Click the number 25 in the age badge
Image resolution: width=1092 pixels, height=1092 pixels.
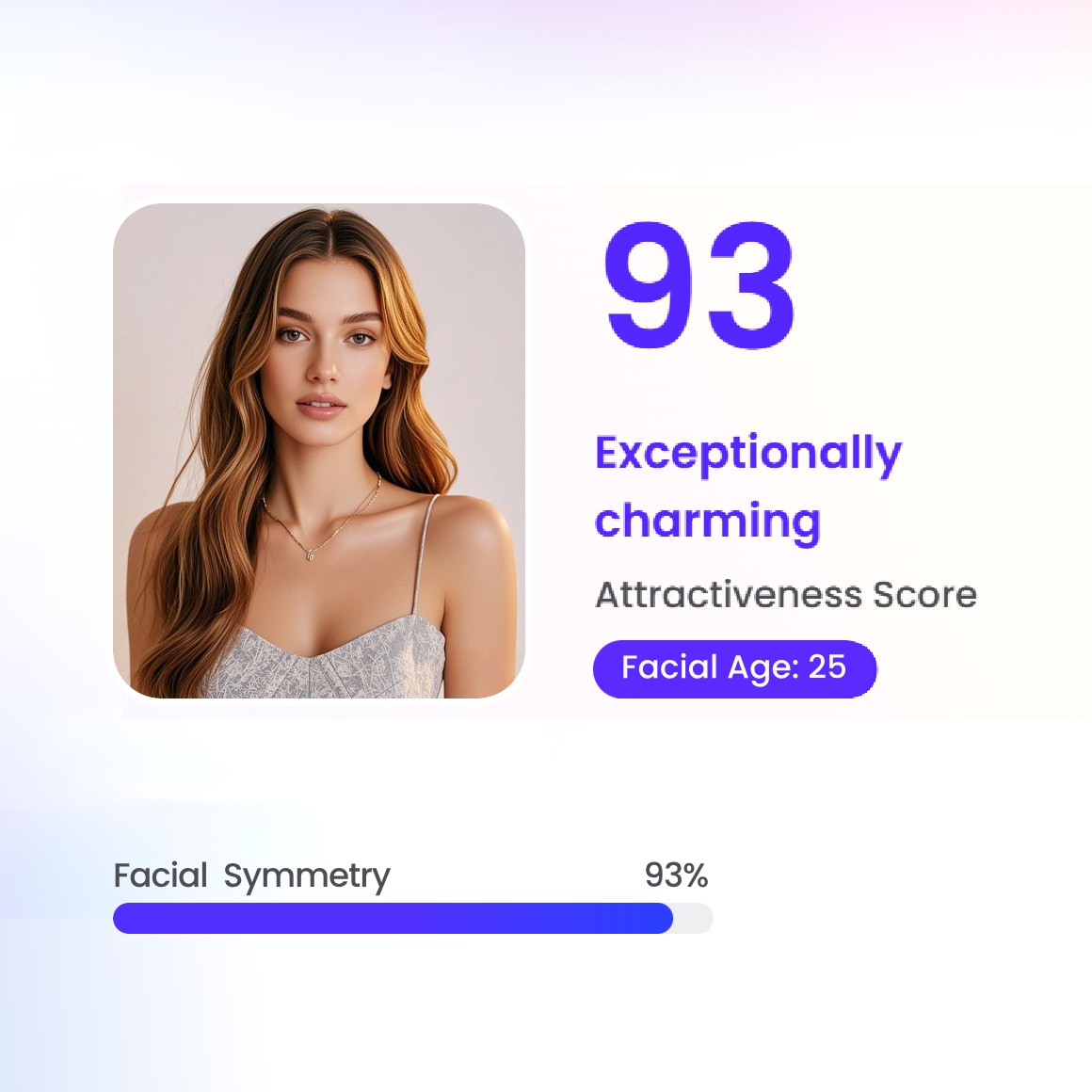(828, 667)
